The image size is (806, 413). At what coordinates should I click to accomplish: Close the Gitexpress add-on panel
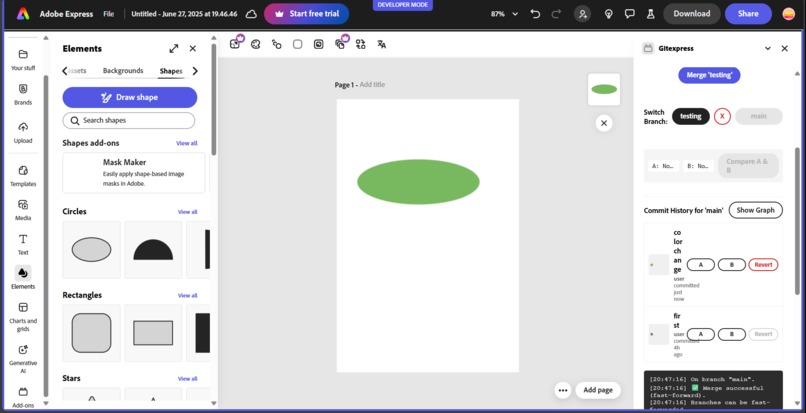(784, 48)
